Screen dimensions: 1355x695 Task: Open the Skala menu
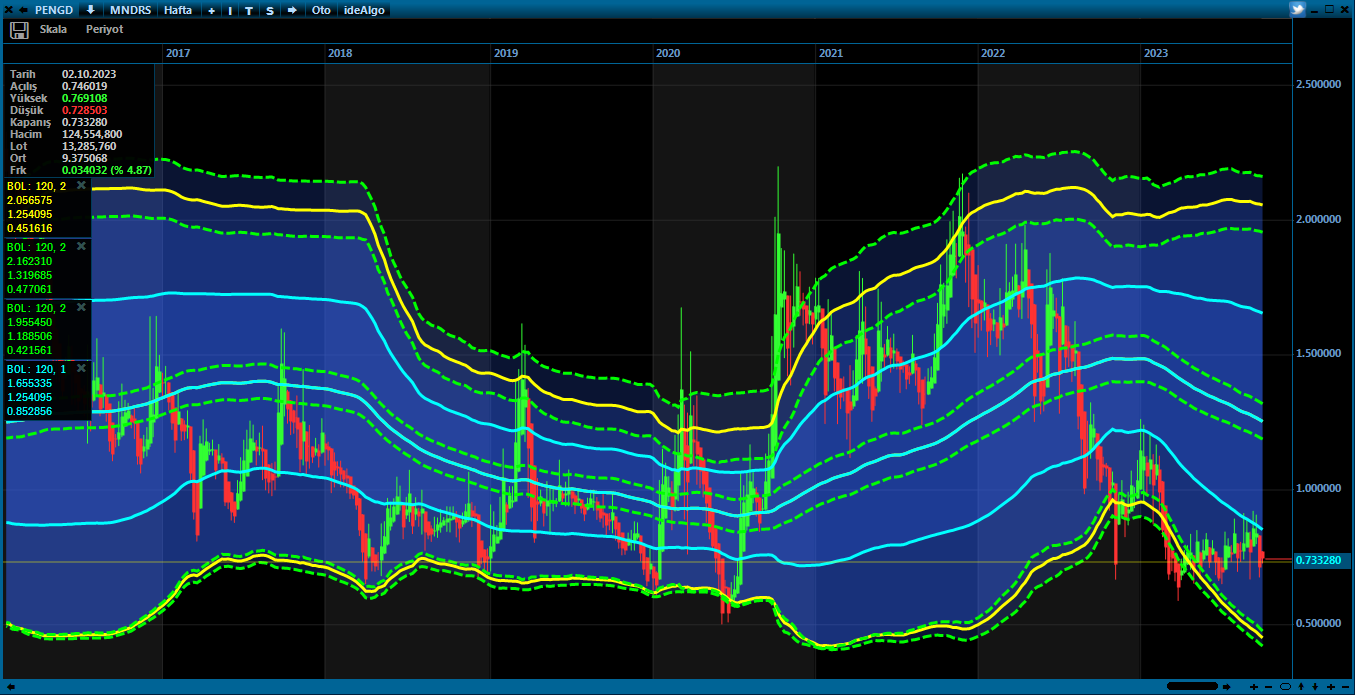tap(53, 30)
